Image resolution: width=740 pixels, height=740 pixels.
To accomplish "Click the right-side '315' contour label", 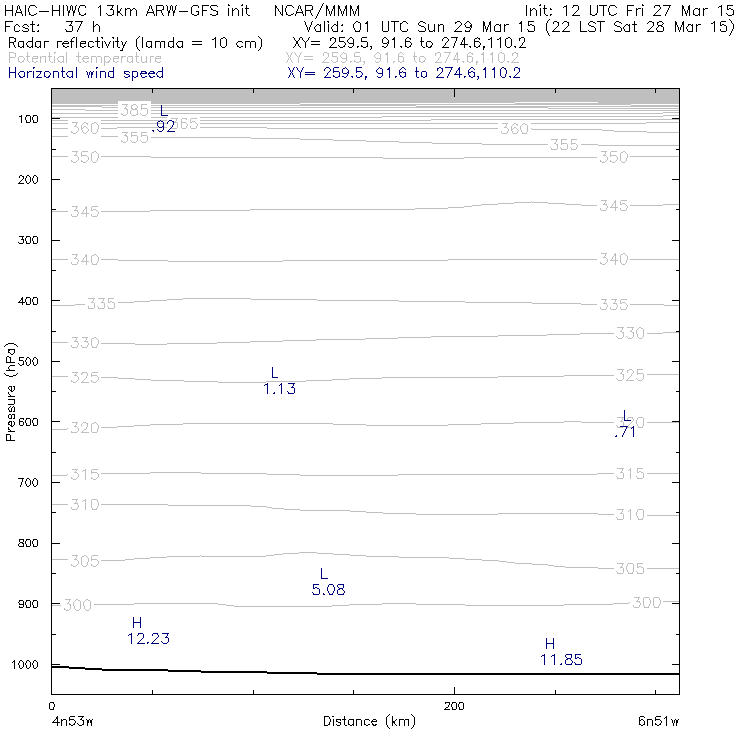I will [x=630, y=473].
